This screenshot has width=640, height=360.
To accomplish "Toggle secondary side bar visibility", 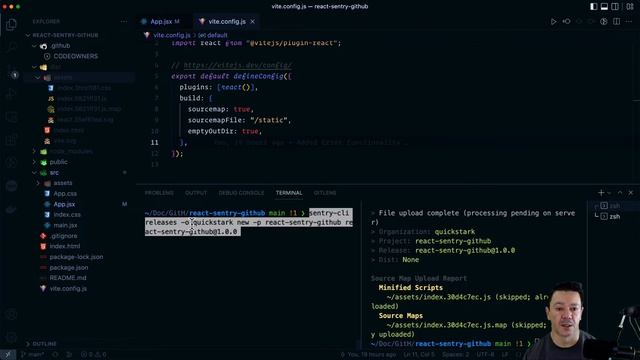I will click(615, 7).
